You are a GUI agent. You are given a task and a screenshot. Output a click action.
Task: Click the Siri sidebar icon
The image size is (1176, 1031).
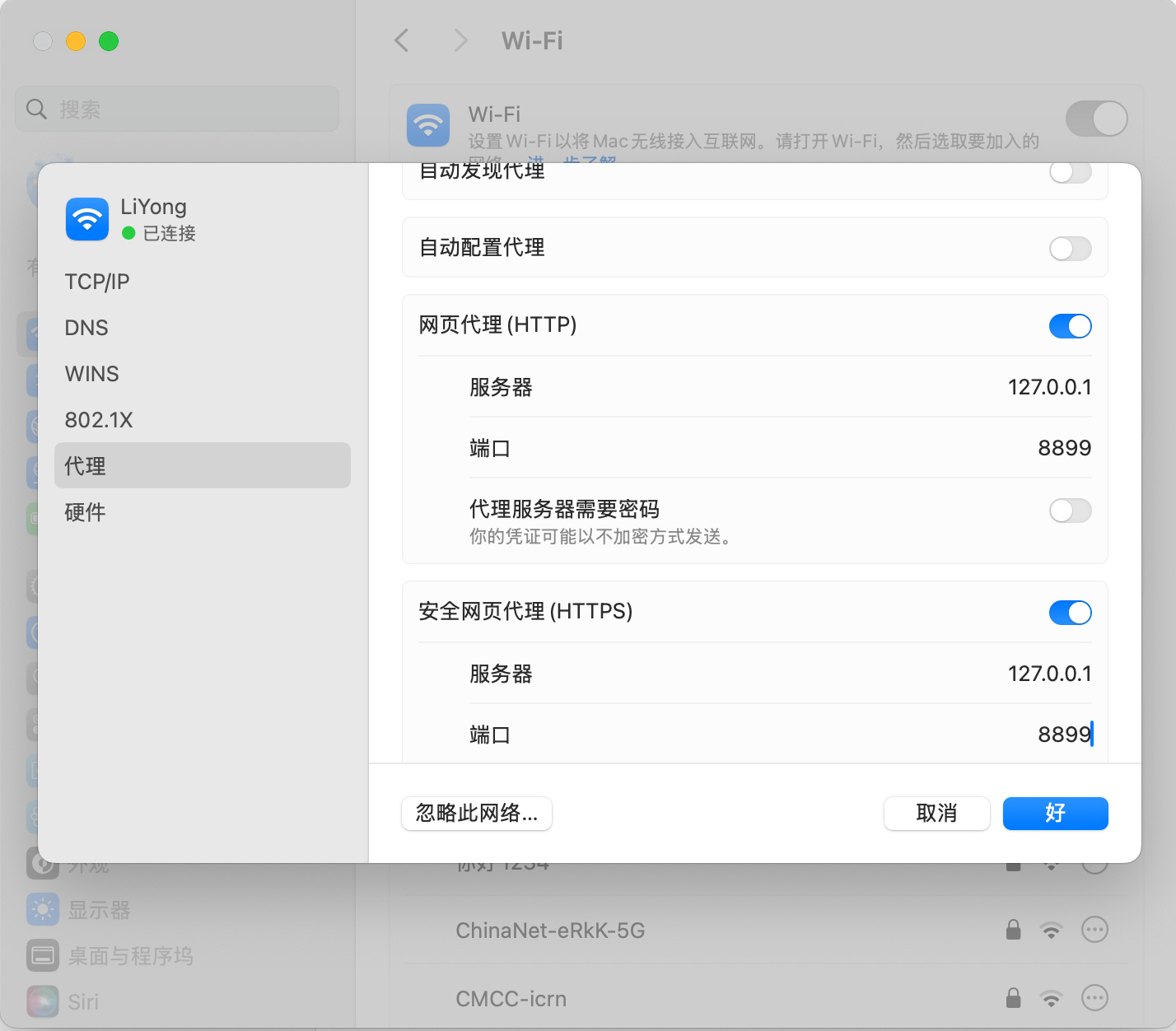(43, 1001)
